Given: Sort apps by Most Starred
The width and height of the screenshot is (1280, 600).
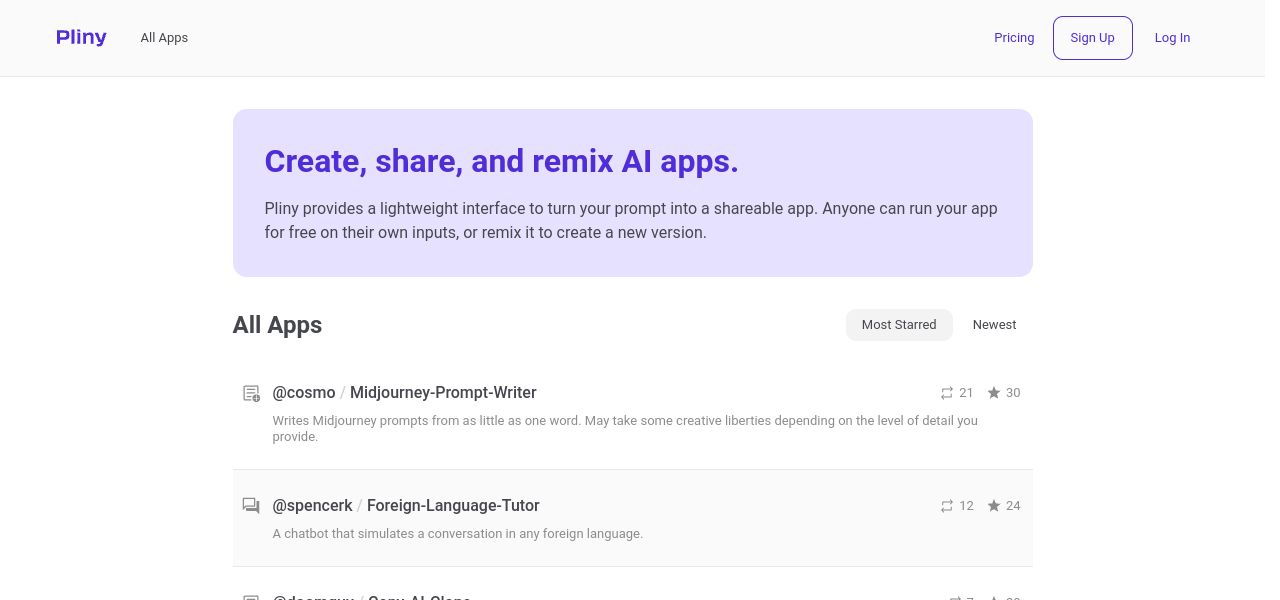Looking at the screenshot, I should [898, 325].
